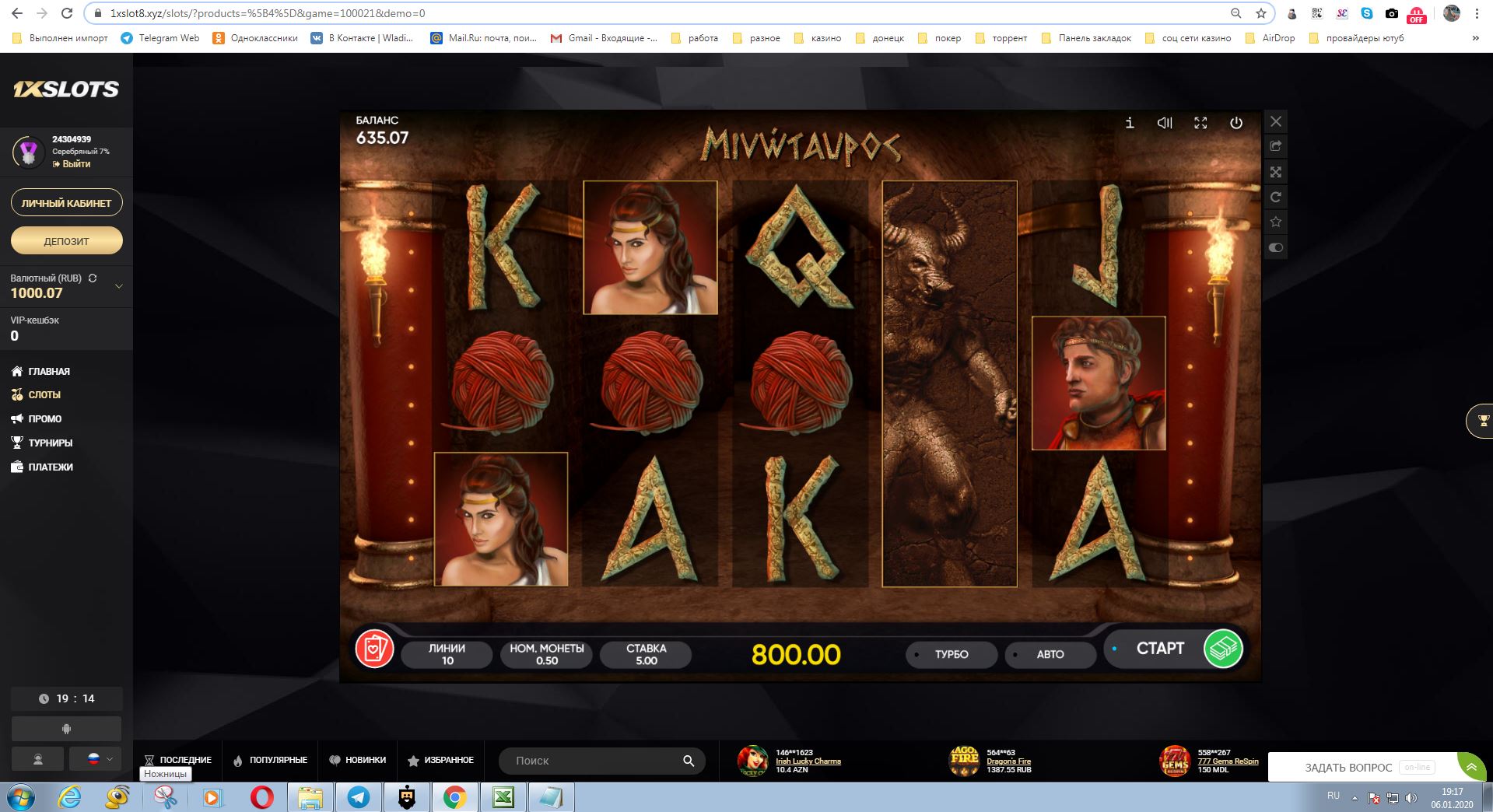1493x812 pixels.
Task: Show НОВИНКИ new games tab
Action: pos(357,760)
